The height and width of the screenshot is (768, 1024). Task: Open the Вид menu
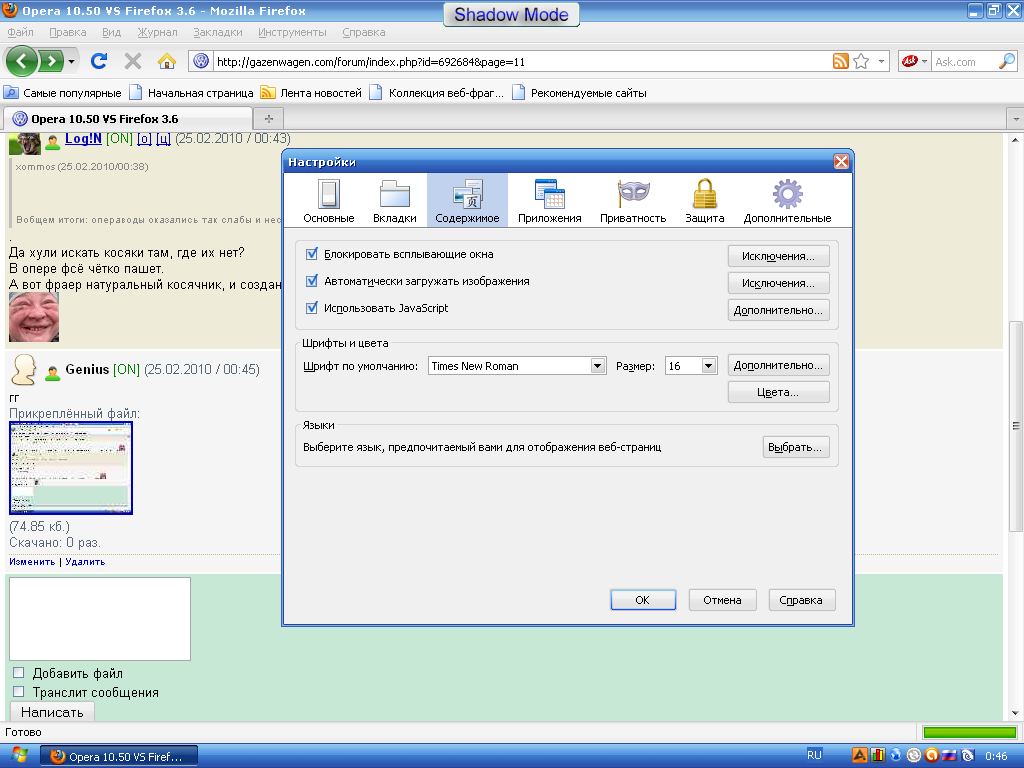[112, 32]
